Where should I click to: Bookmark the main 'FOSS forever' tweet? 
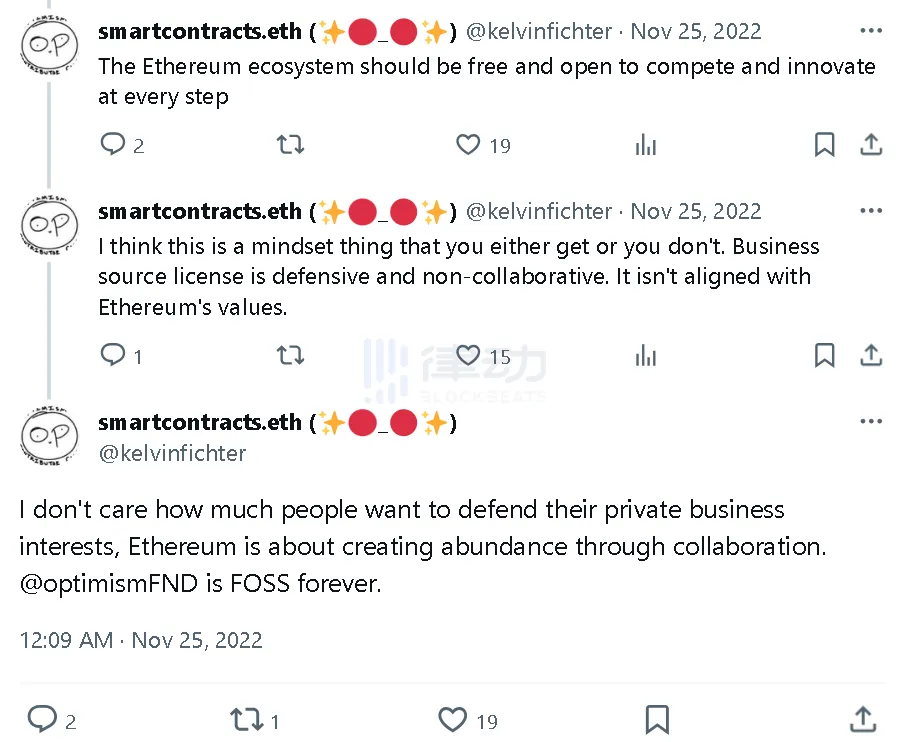tap(657, 719)
